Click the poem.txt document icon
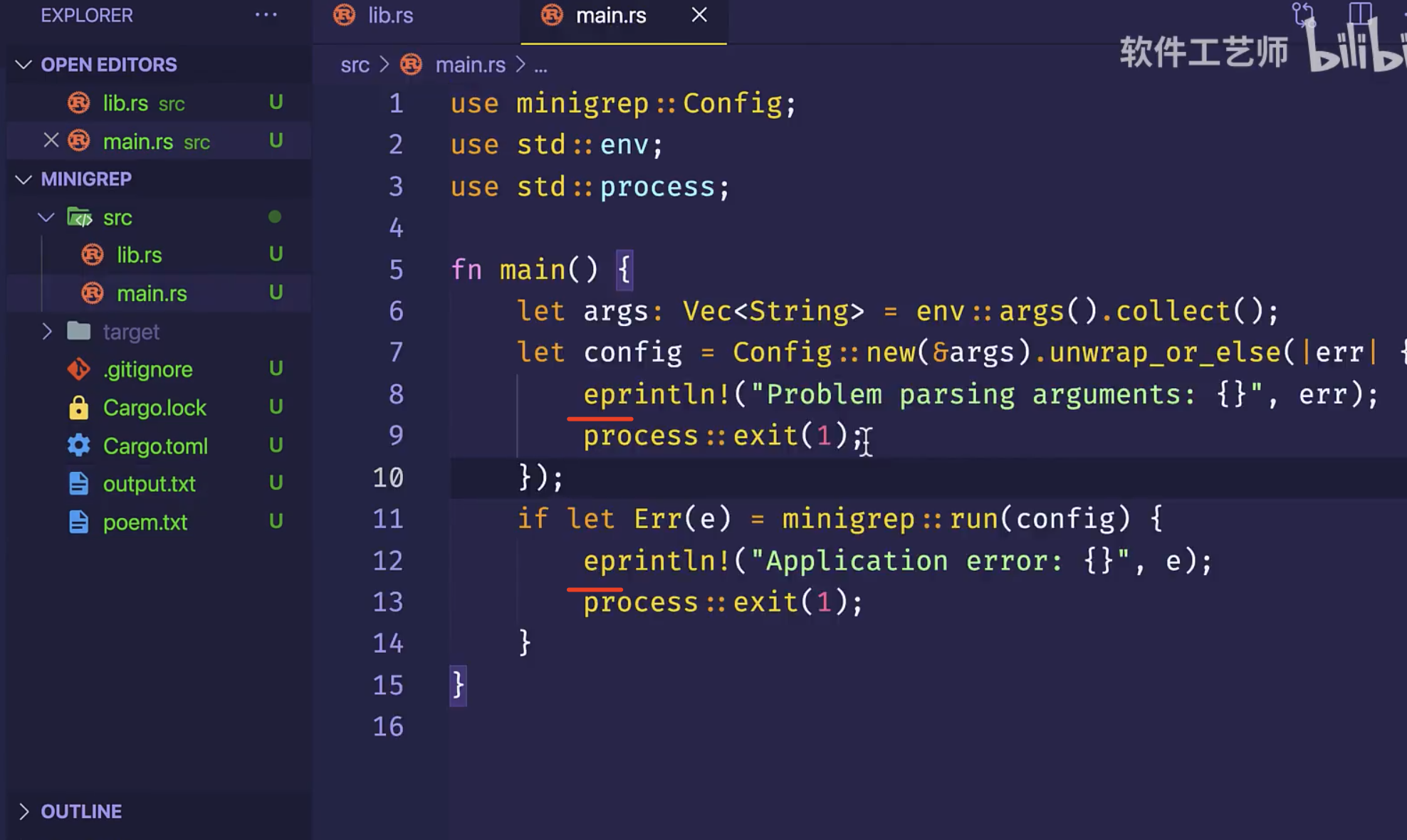Image resolution: width=1407 pixels, height=840 pixels. 78,522
